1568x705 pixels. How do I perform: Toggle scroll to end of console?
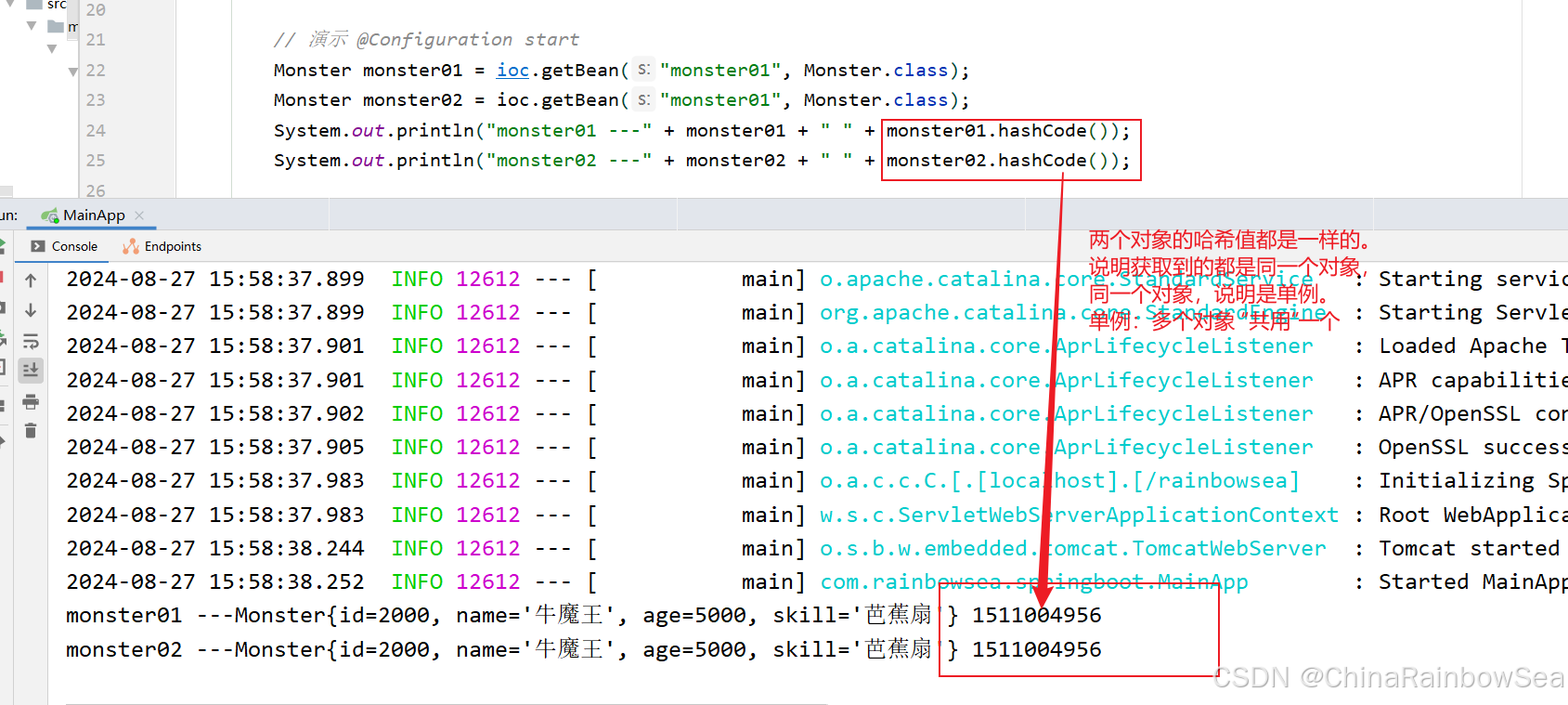31,370
